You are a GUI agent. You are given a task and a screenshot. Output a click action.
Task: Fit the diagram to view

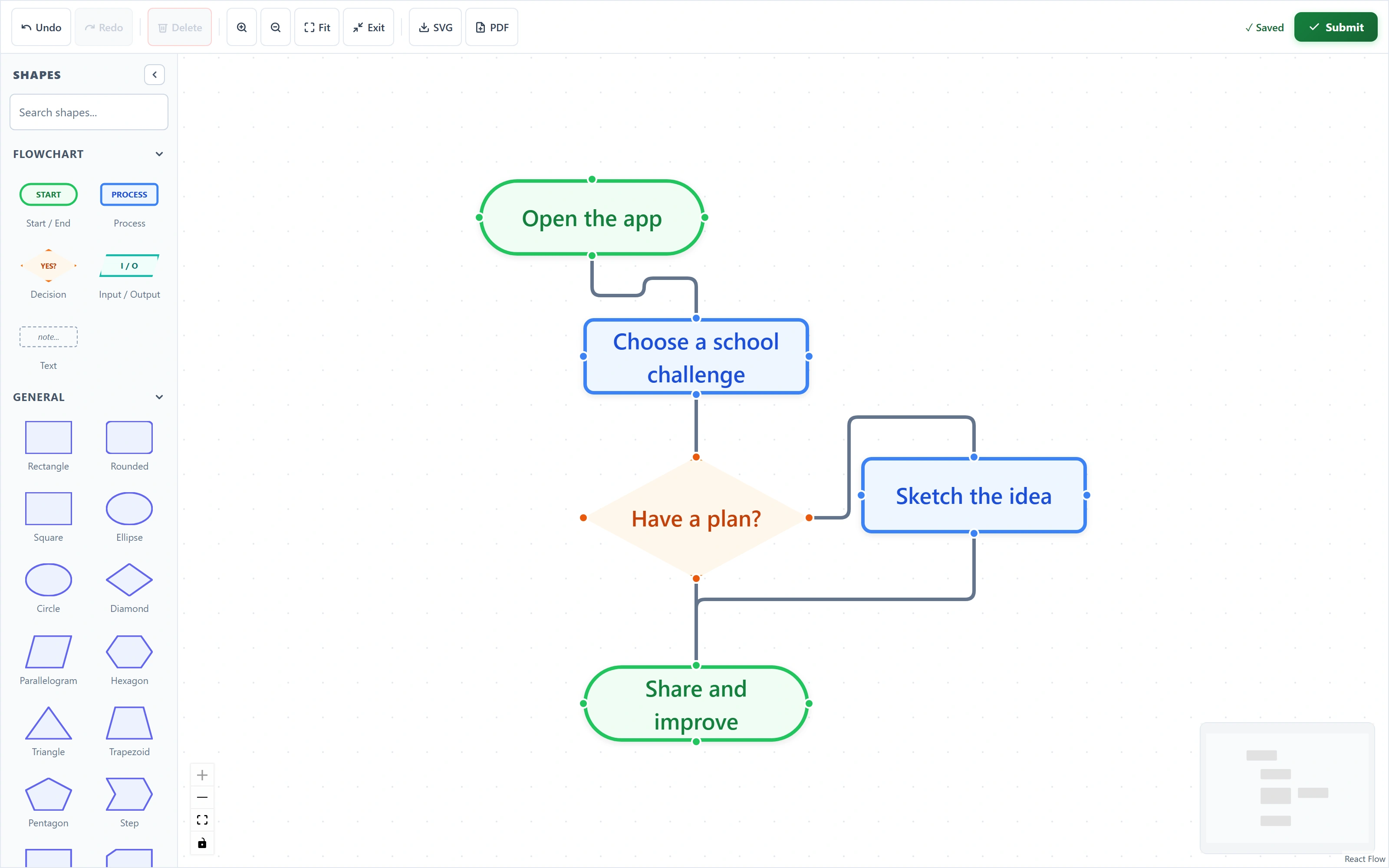click(x=317, y=27)
